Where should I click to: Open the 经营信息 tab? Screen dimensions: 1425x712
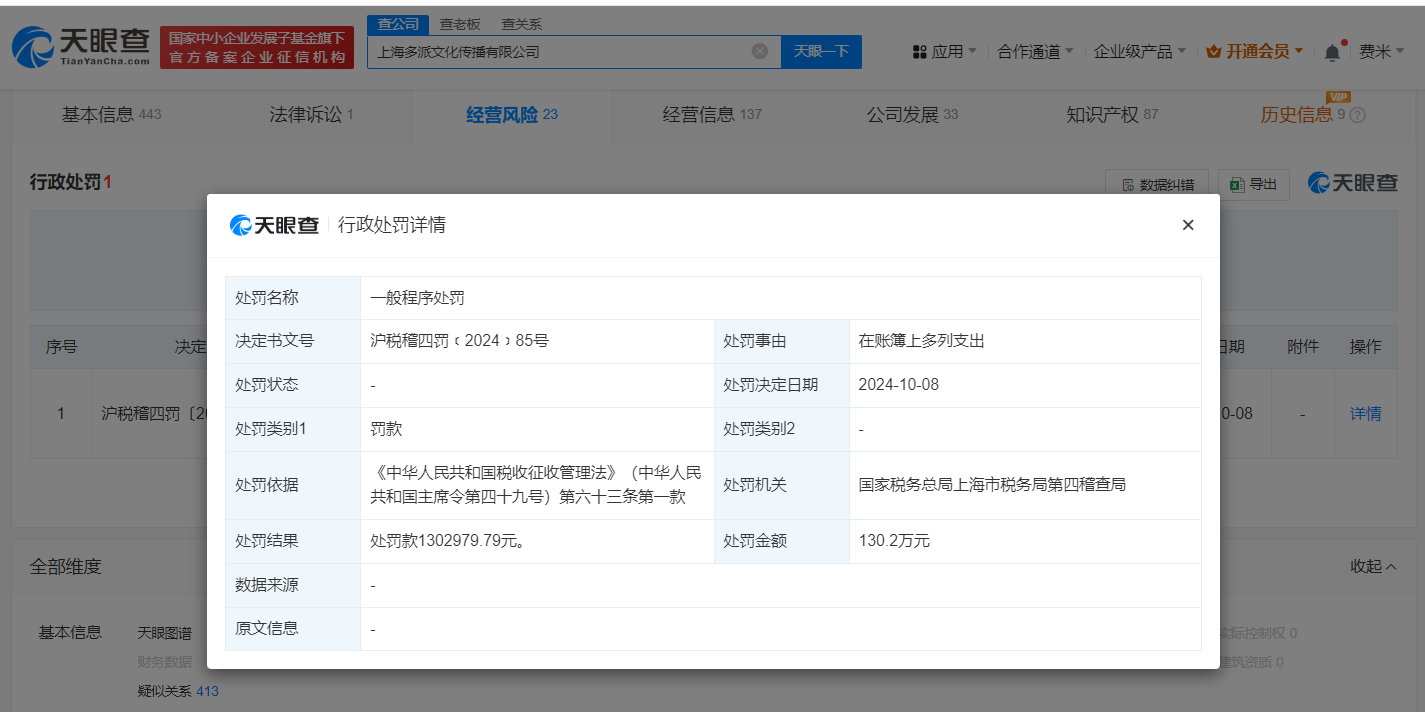pos(712,114)
